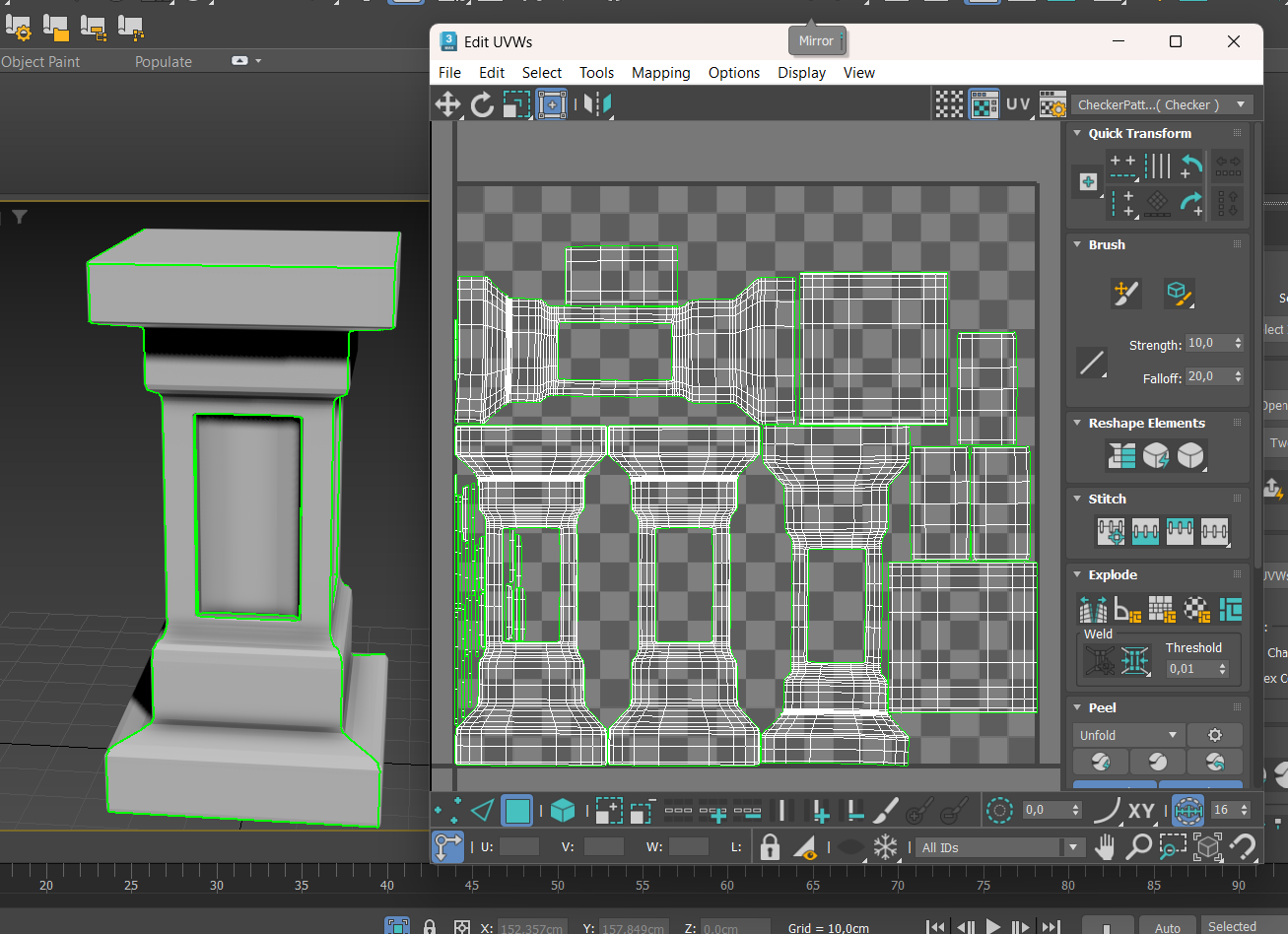Toggle Polygon sub-object selection mode
Viewport: 1288px width, 934px height.
(x=517, y=811)
